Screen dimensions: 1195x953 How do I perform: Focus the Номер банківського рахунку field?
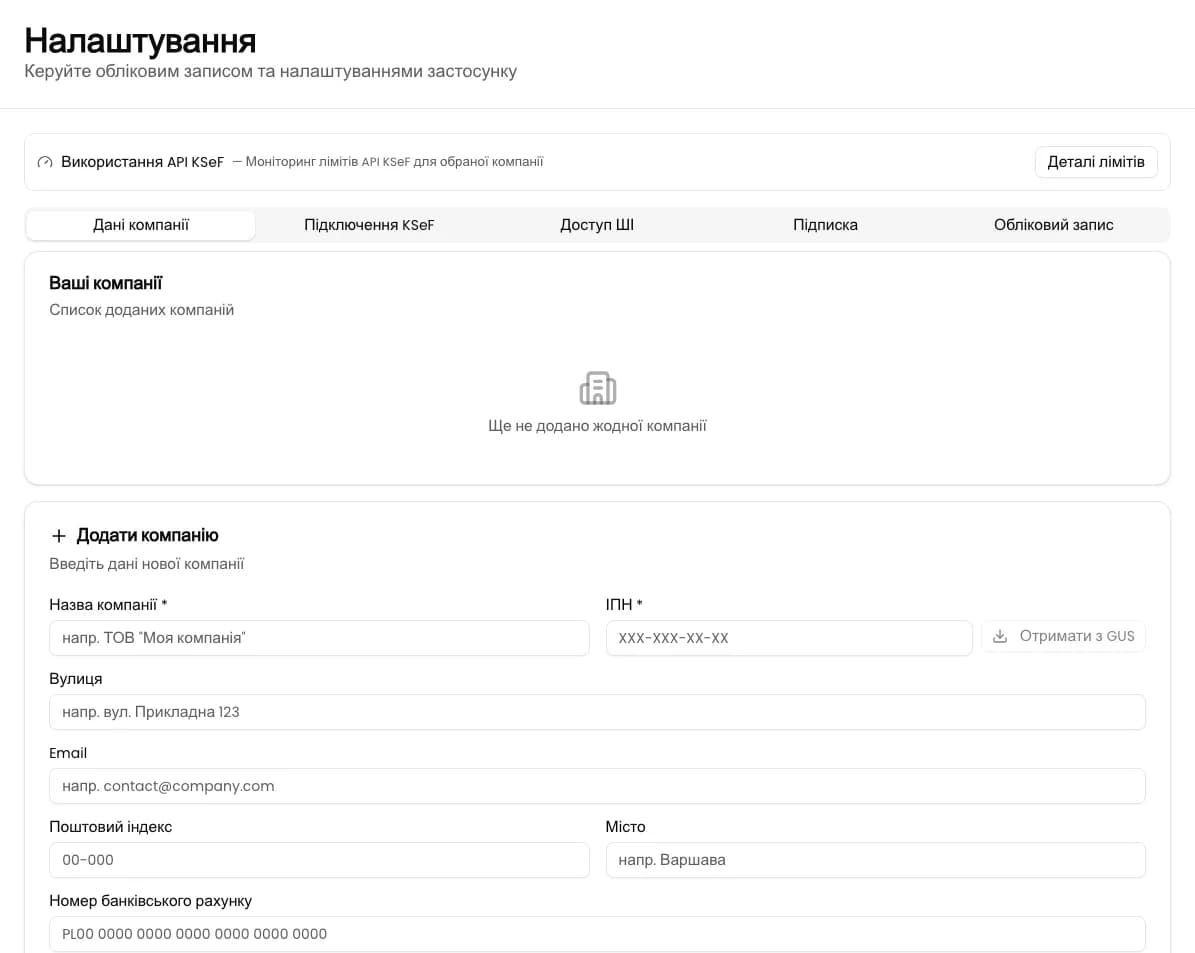pyautogui.click(x=598, y=933)
